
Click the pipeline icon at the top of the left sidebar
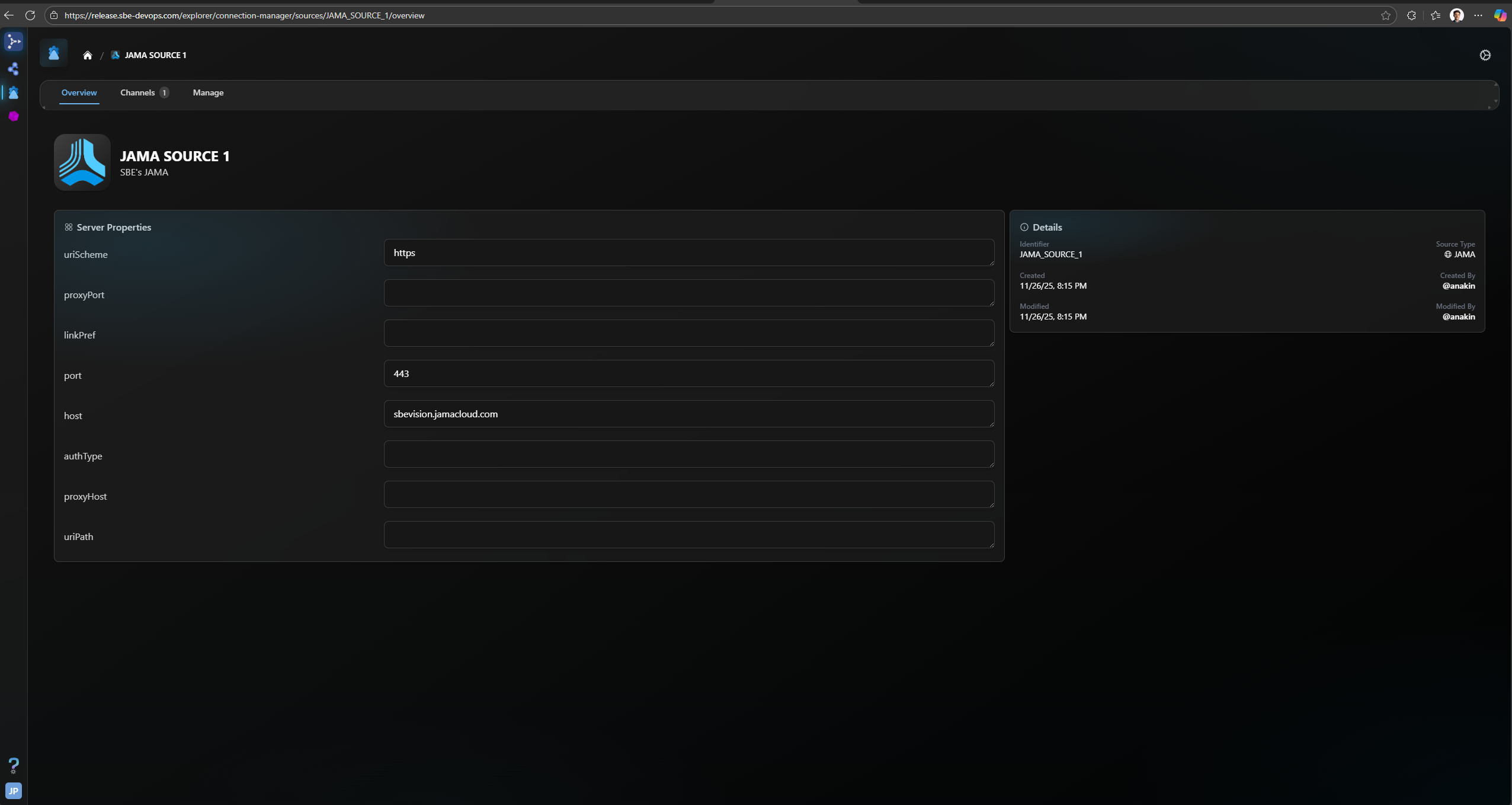pyautogui.click(x=14, y=41)
